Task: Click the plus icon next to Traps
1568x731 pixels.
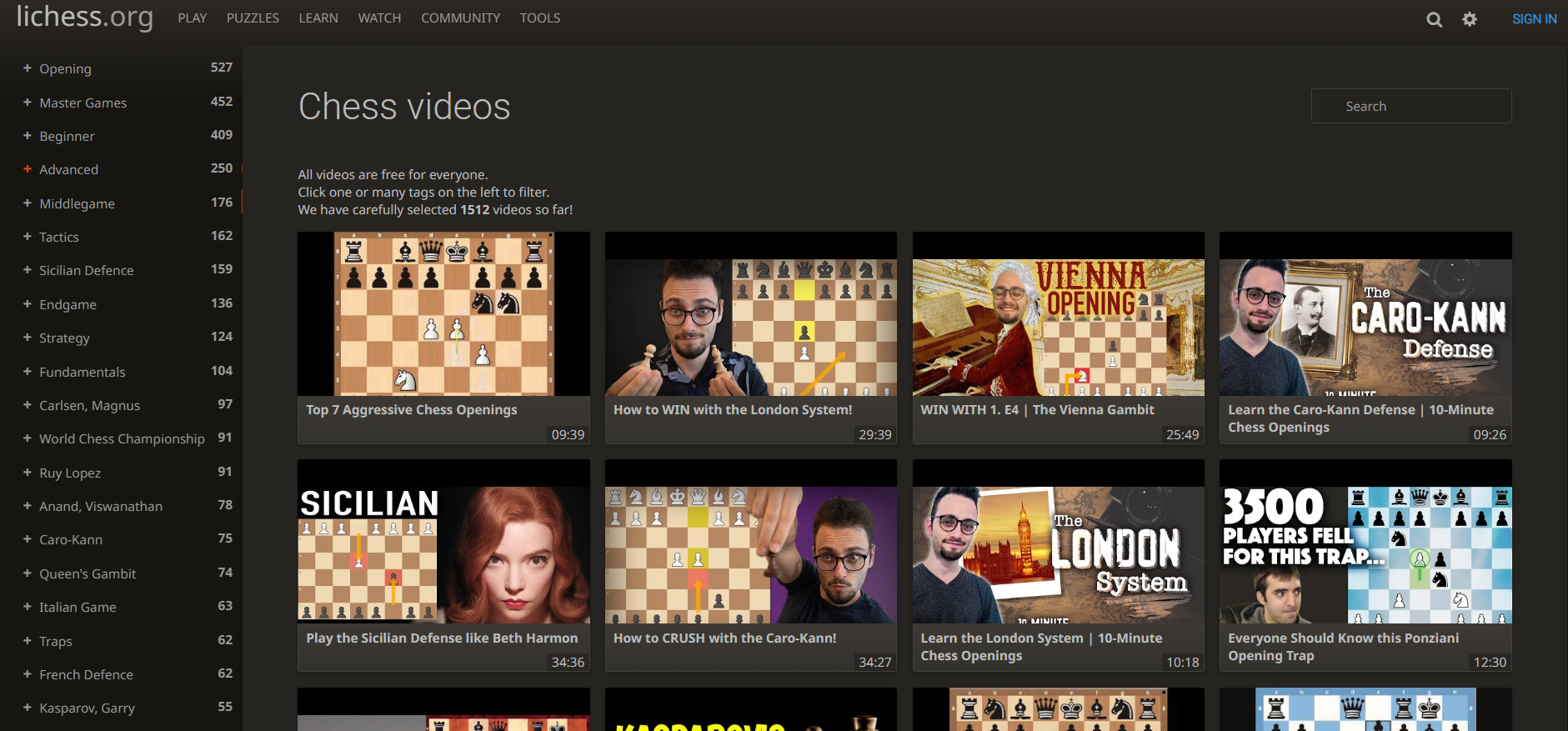Action: click(x=28, y=640)
